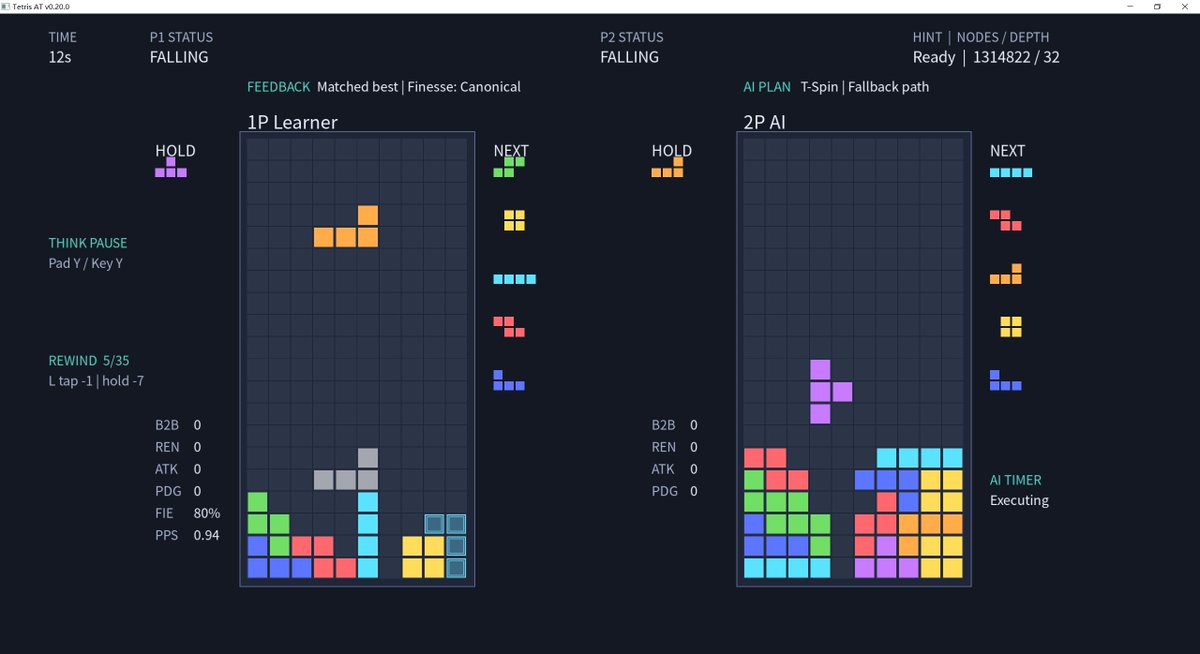This screenshot has height=654, width=1200.
Task: Click the highlighted hint cells on 1P board
Action: [x=446, y=546]
